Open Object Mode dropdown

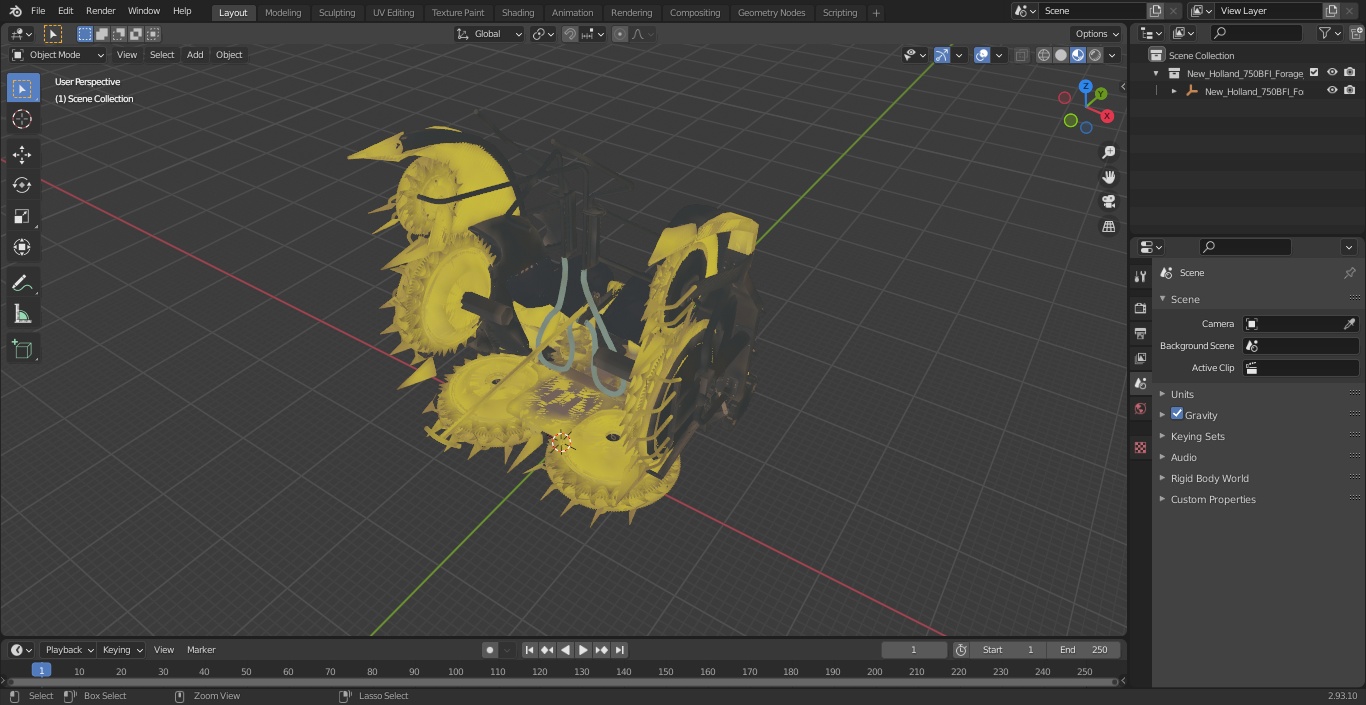click(58, 55)
